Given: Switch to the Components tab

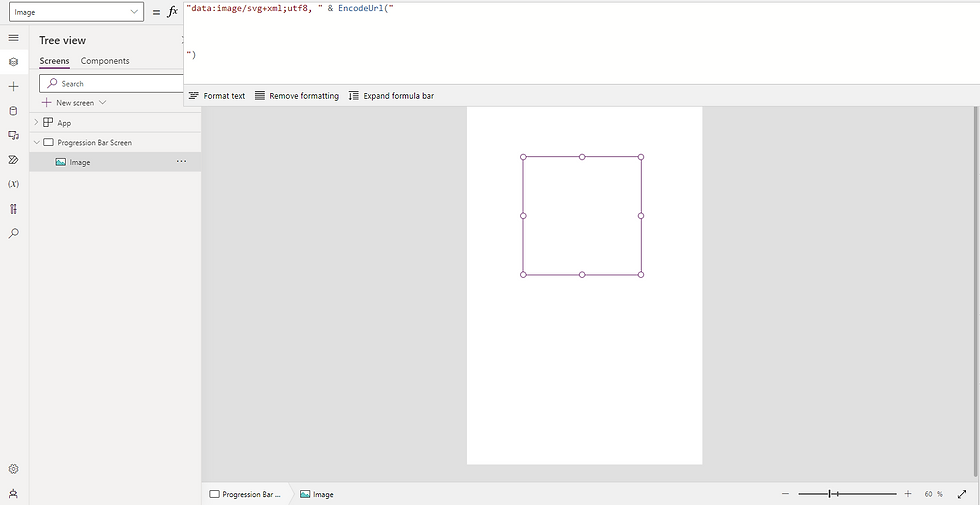Looking at the screenshot, I should click(105, 61).
